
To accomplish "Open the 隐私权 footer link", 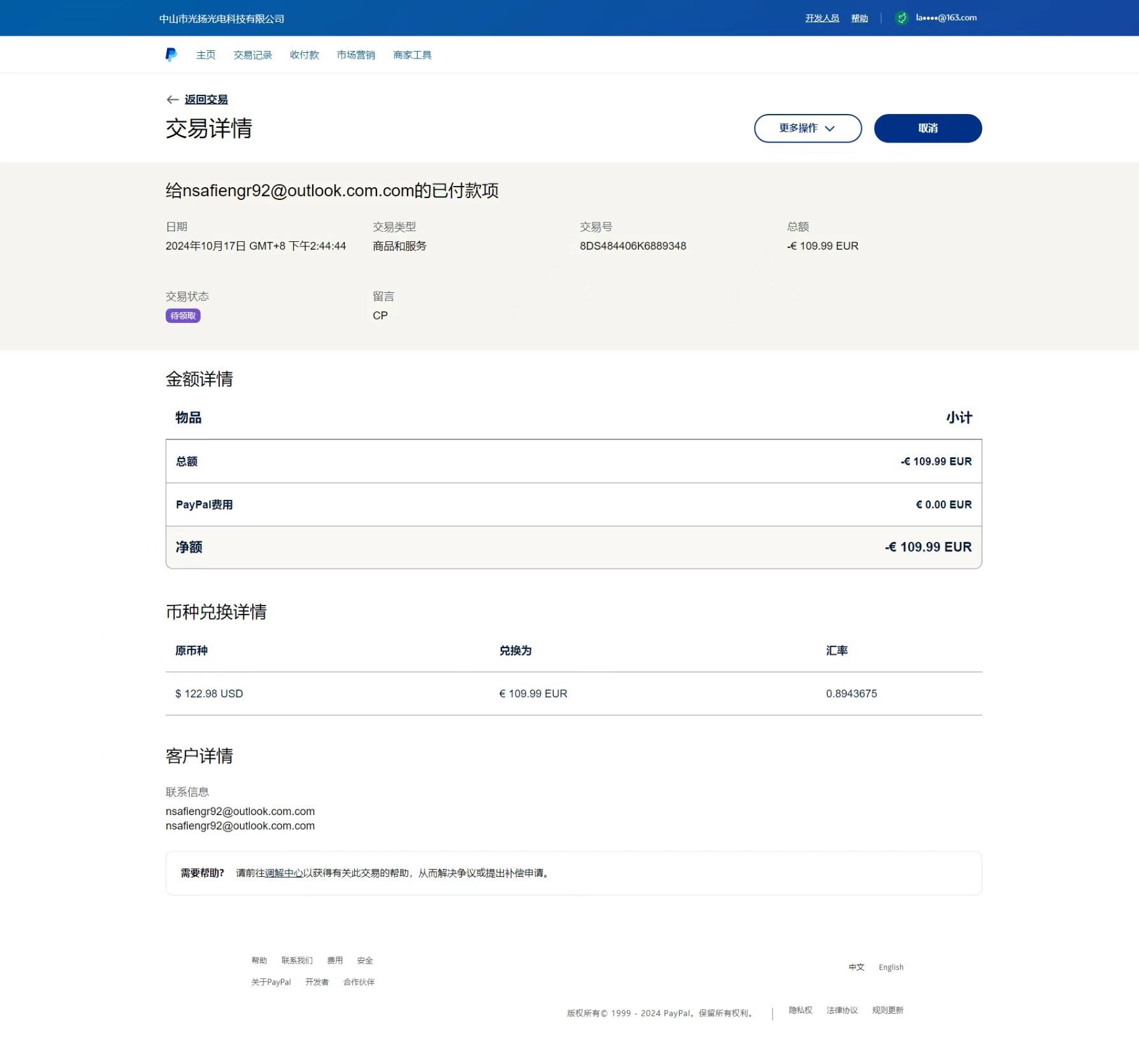I will click(800, 1010).
